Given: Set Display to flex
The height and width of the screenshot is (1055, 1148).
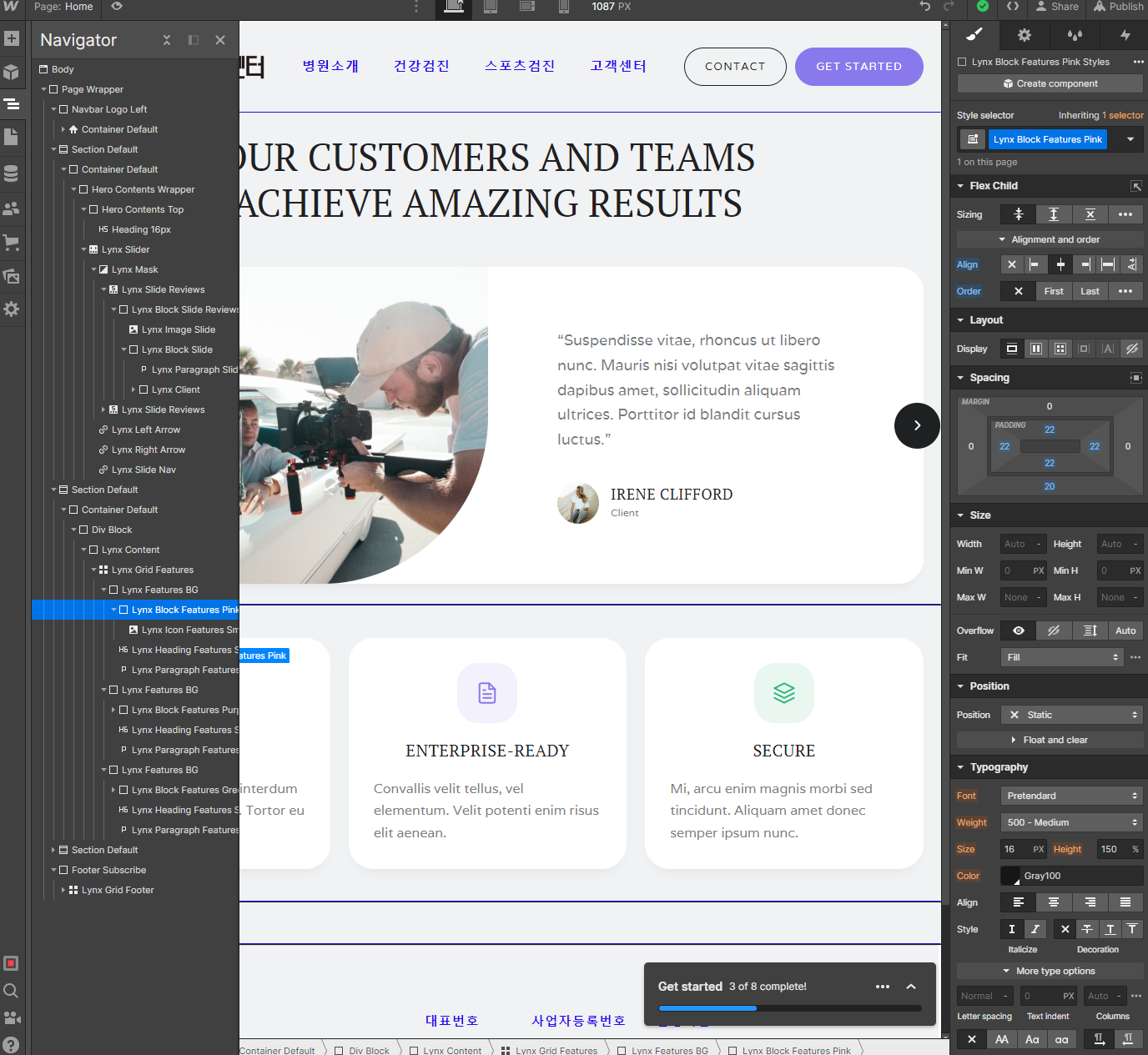Looking at the screenshot, I should click(x=1035, y=349).
